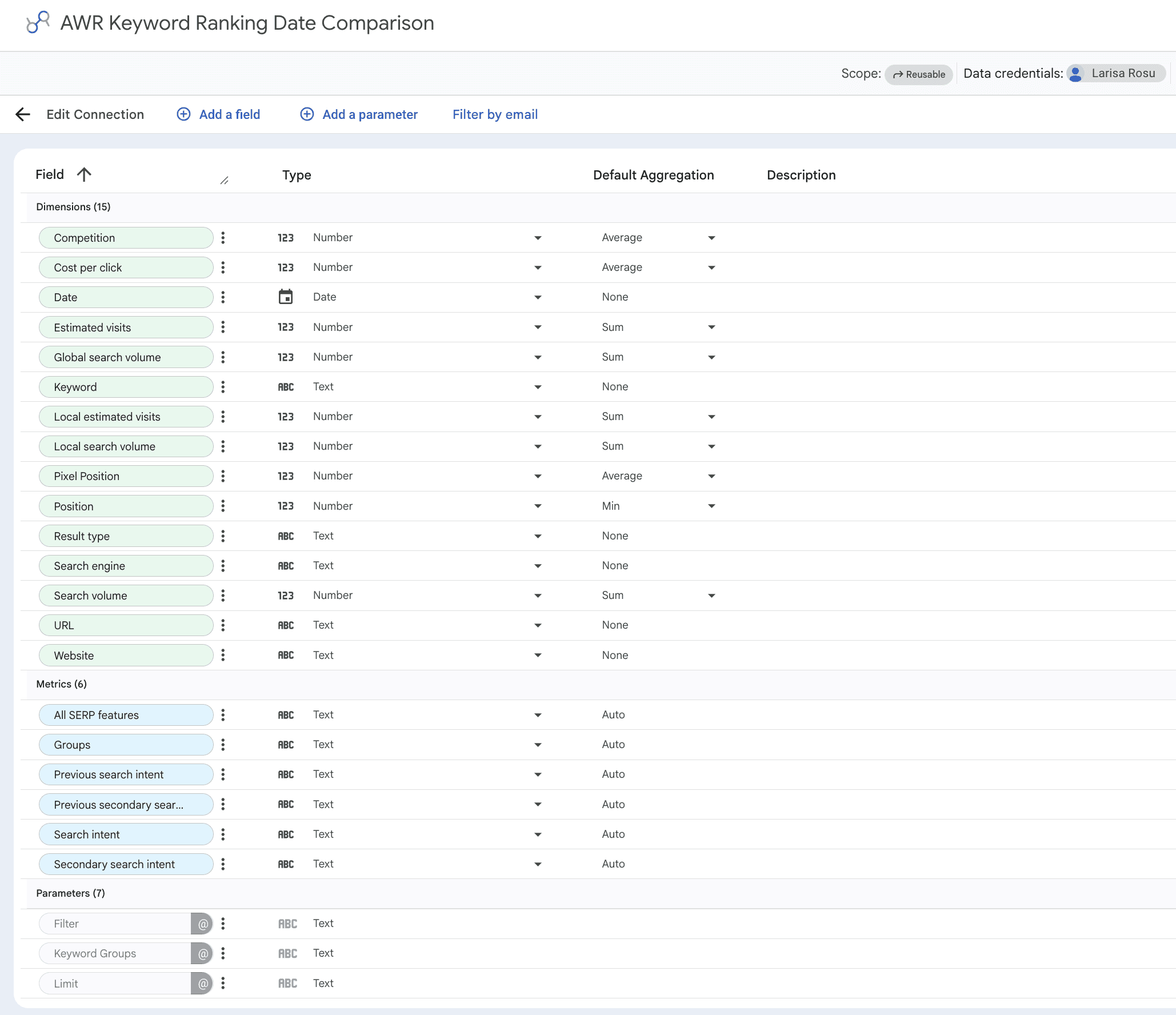Click the back arrow next to Edit Connection
This screenshot has width=1176, height=1015.
click(x=23, y=114)
